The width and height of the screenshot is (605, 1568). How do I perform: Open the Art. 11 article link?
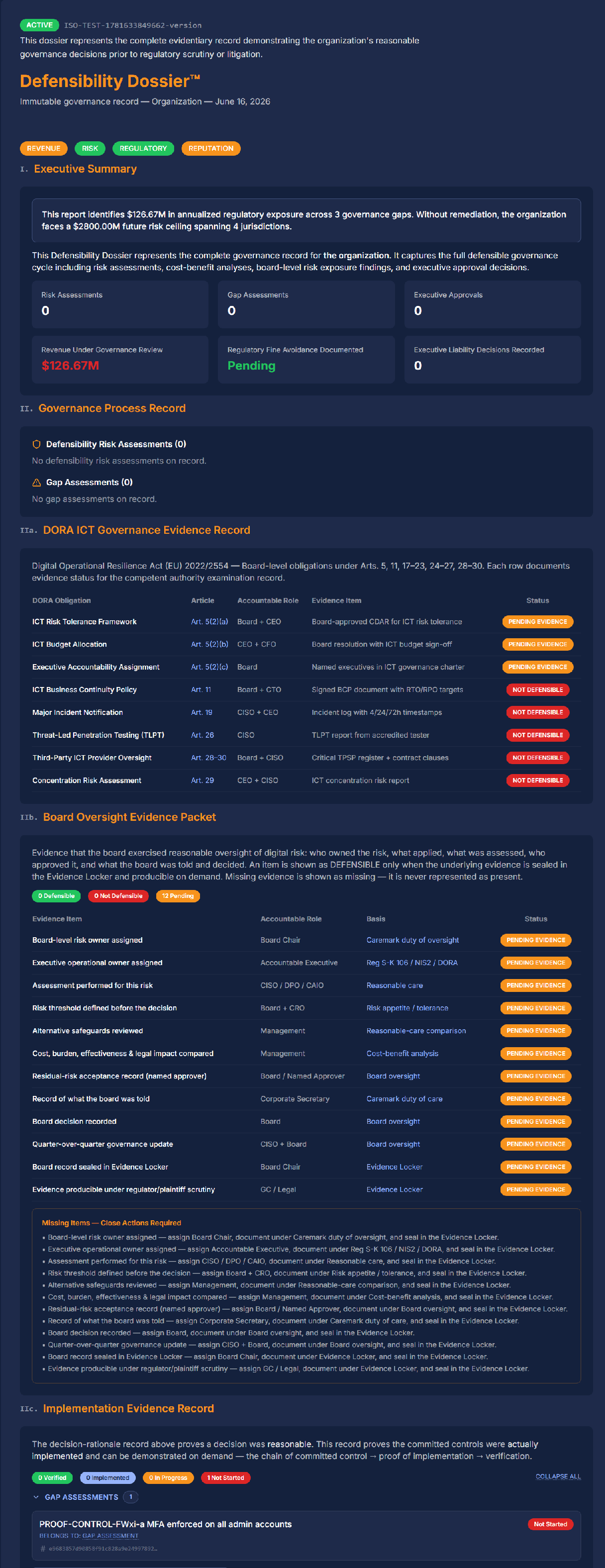coord(201,689)
